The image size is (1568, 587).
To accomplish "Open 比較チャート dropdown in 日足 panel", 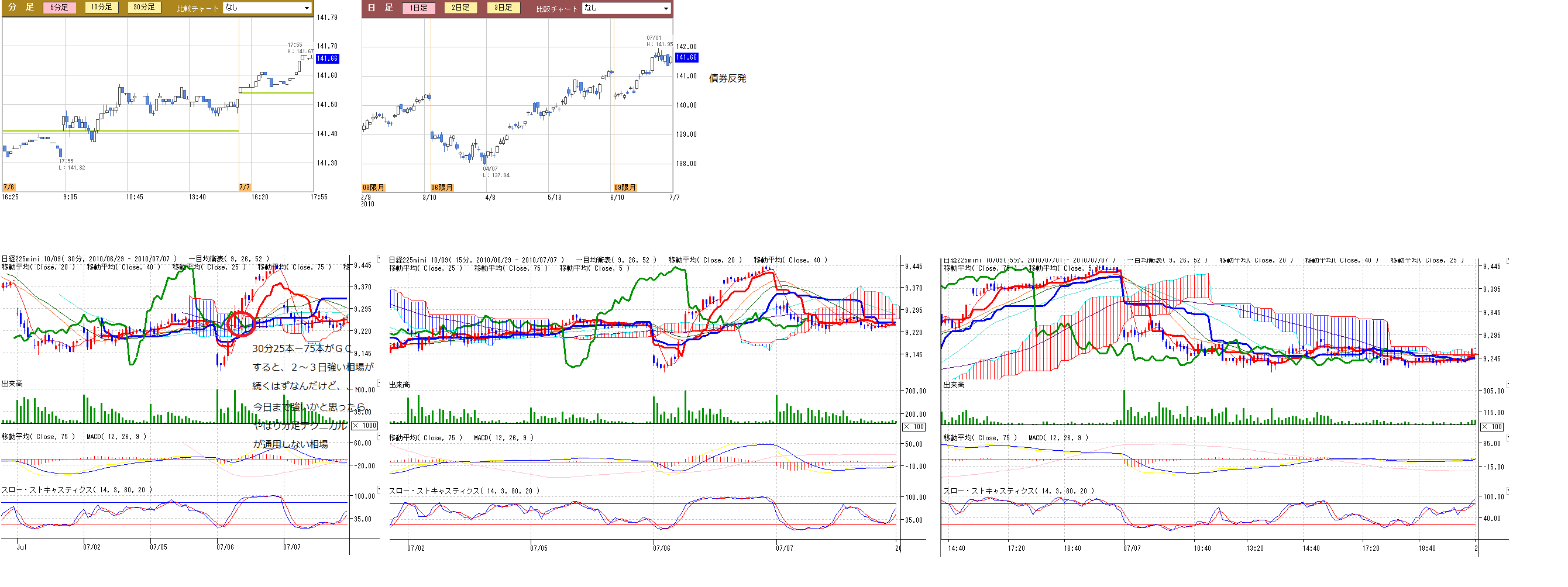I will [x=627, y=8].
